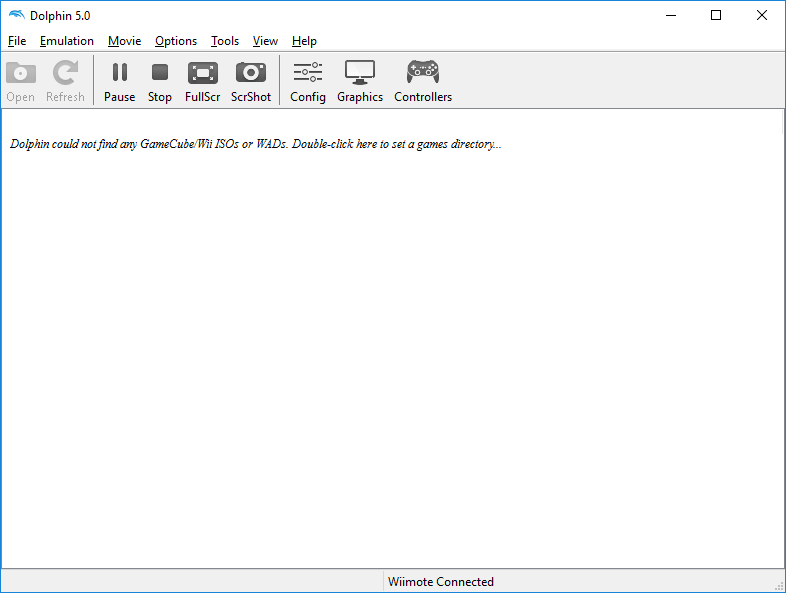Viewport: 786px width, 593px height.
Task: Take a screenshot with the ScrShot icon
Action: pyautogui.click(x=251, y=73)
